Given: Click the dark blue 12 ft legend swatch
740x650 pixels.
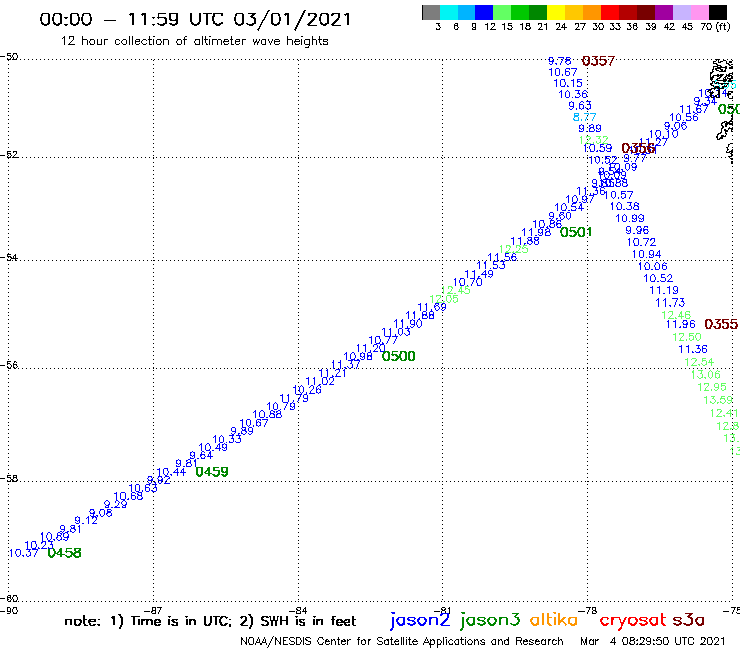Looking at the screenshot, I should [x=485, y=12].
